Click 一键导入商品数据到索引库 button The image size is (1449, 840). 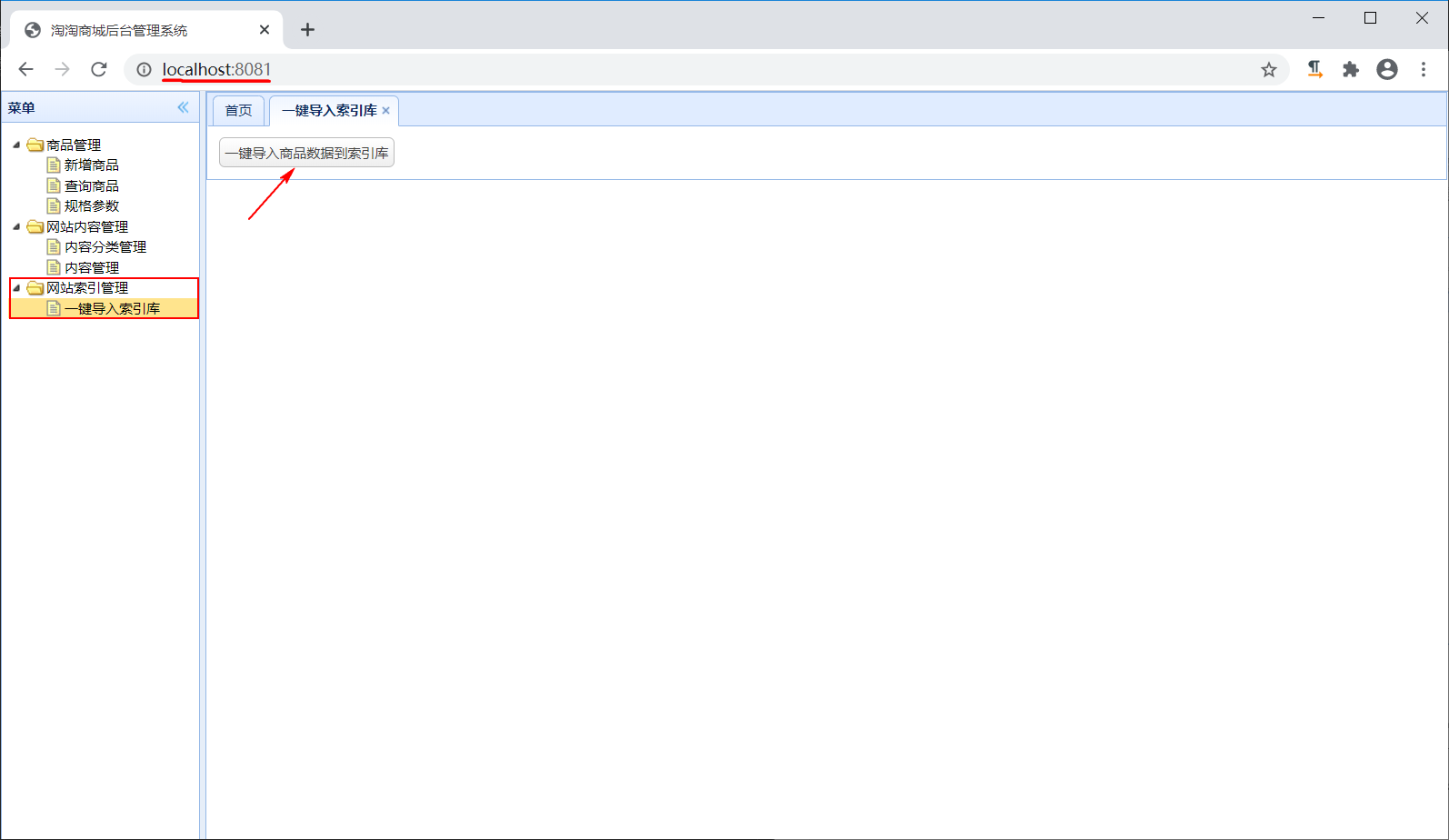point(306,153)
